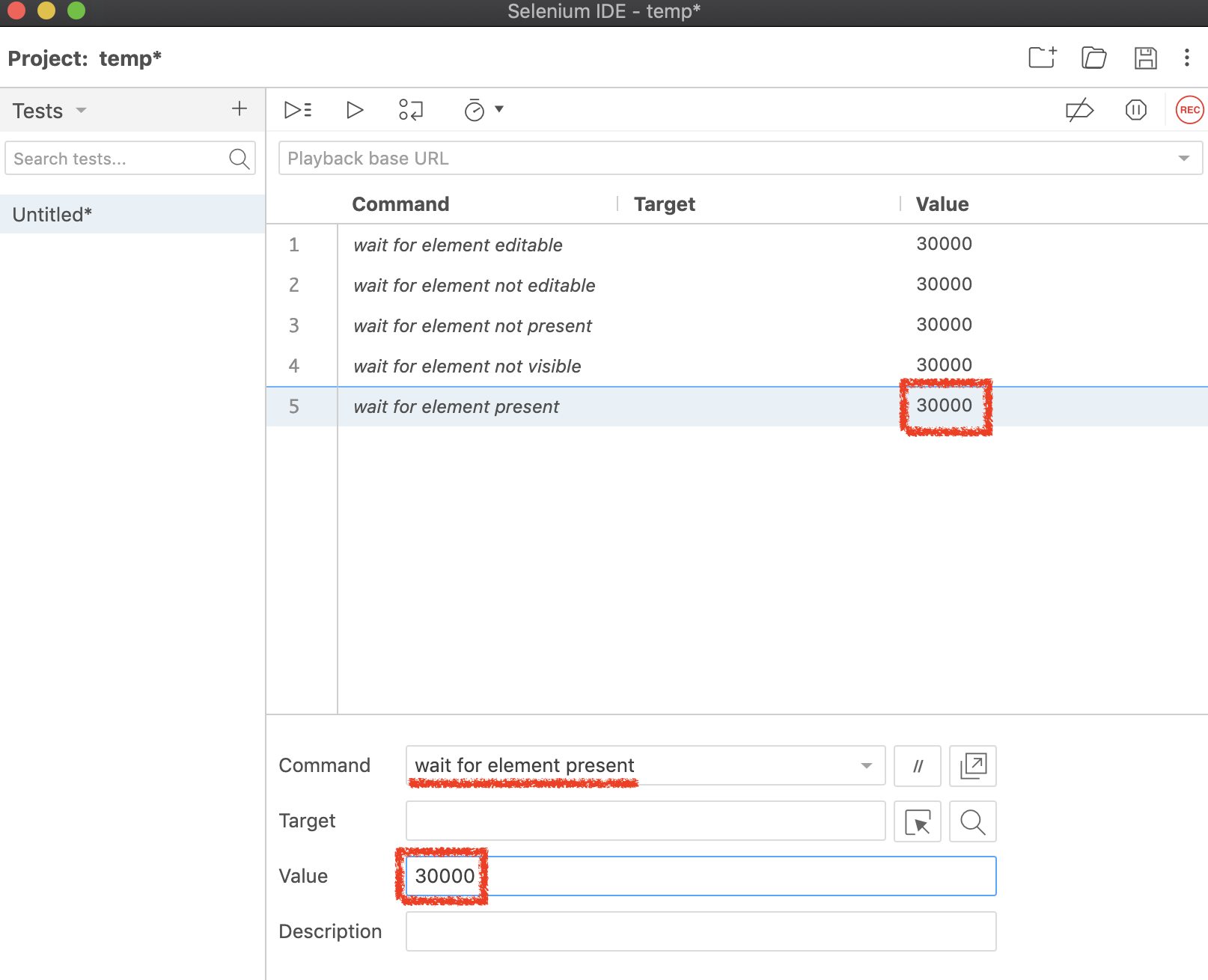This screenshot has width=1208, height=980.
Task: Open the Command name combo box
Action: (645, 765)
